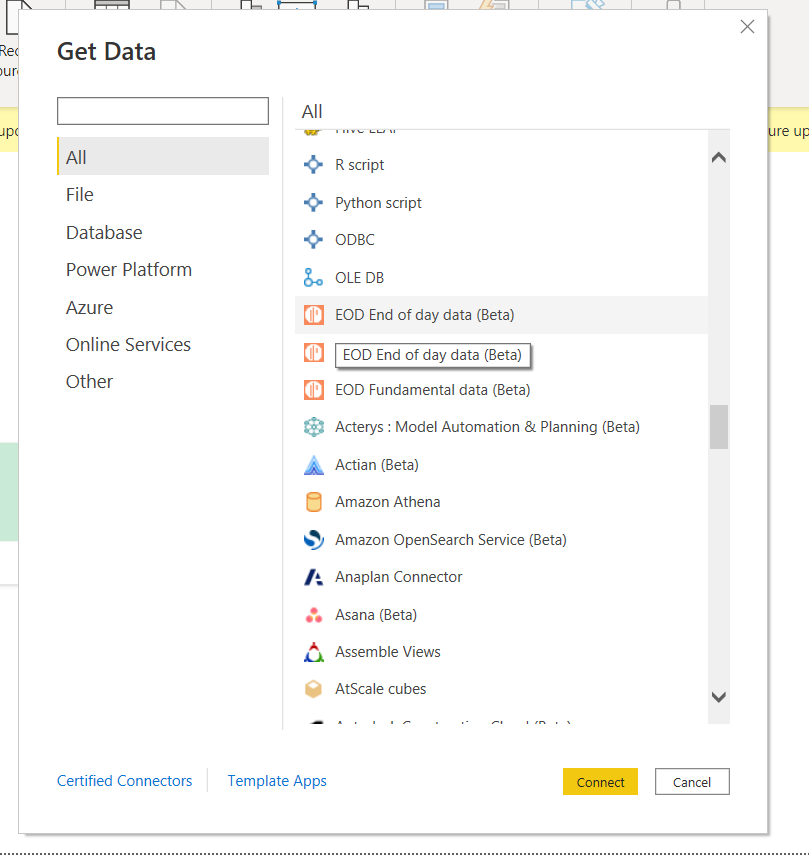Click the Actian (Beta) blue triangle icon
This screenshot has width=809, height=863.
pyautogui.click(x=314, y=465)
